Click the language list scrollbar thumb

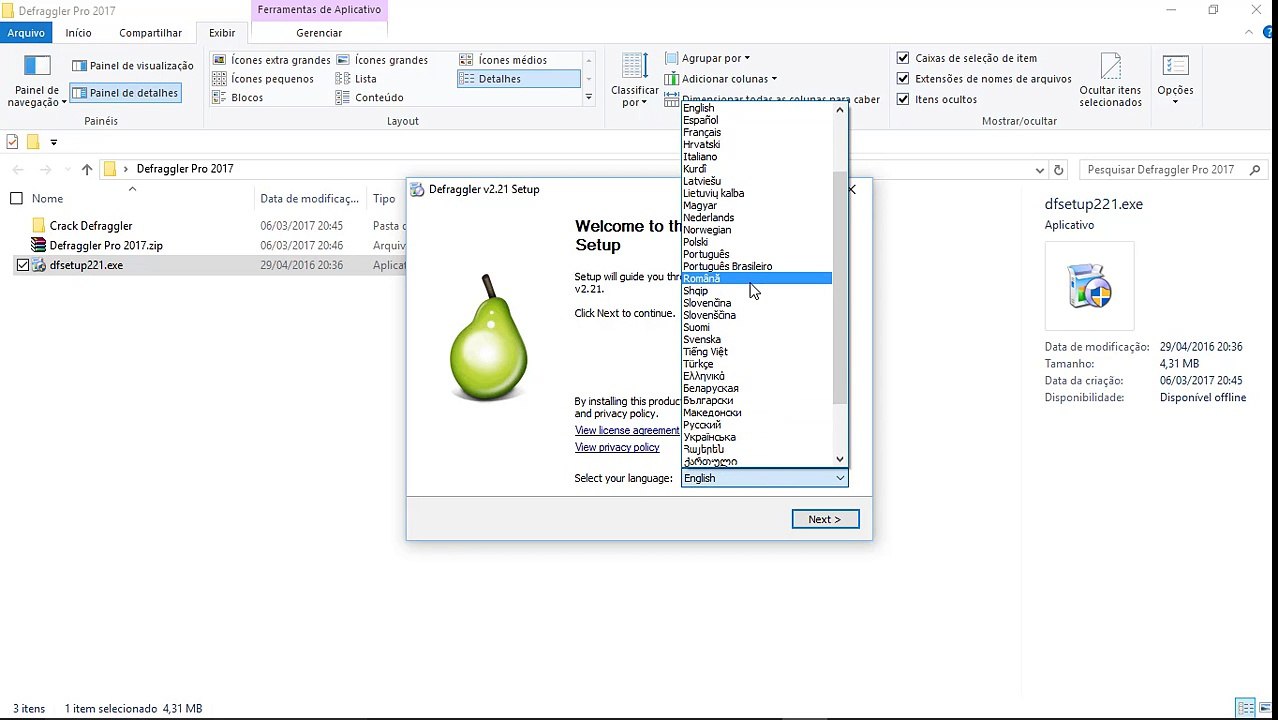pos(840,288)
